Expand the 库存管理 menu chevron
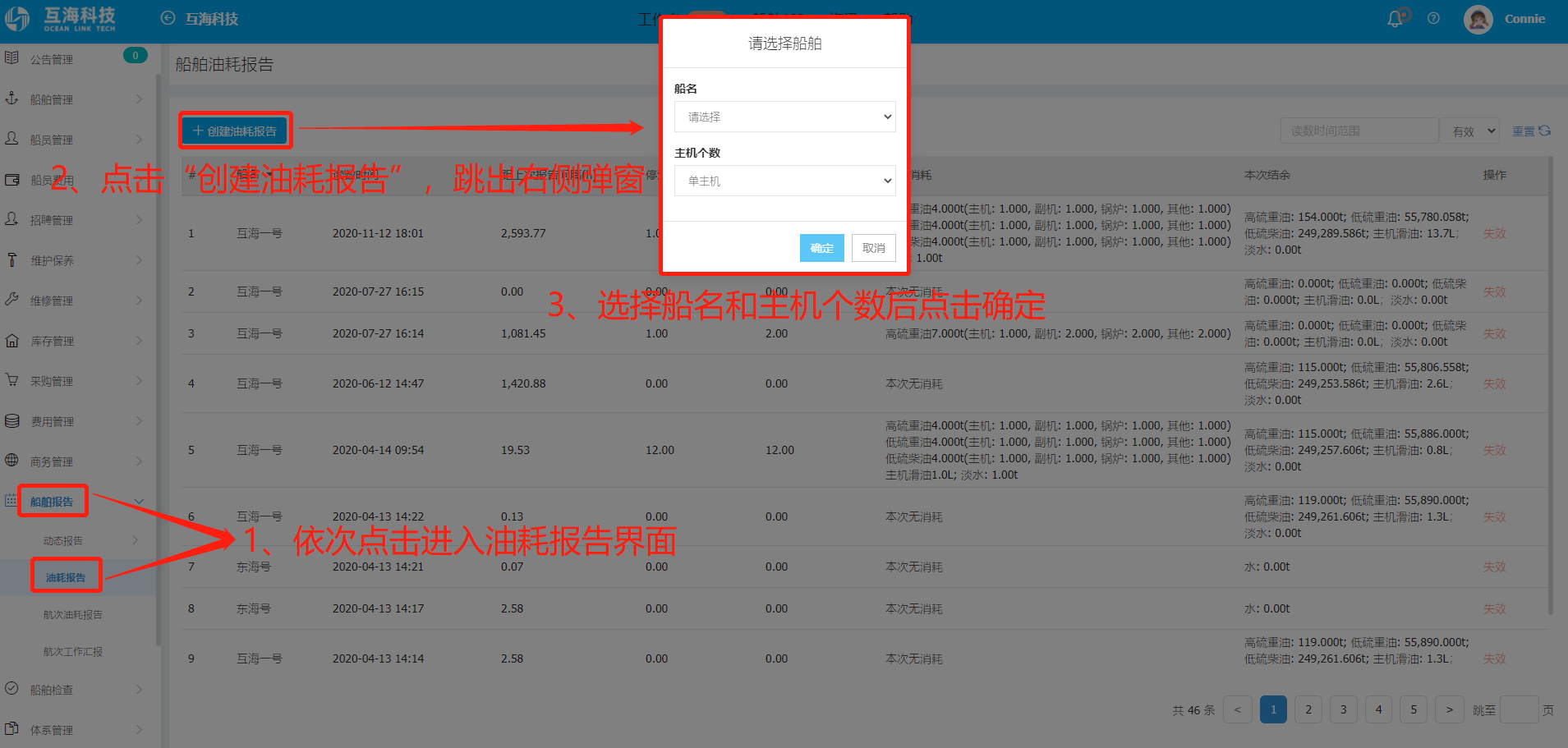This screenshot has width=1568, height=748. pyautogui.click(x=139, y=341)
